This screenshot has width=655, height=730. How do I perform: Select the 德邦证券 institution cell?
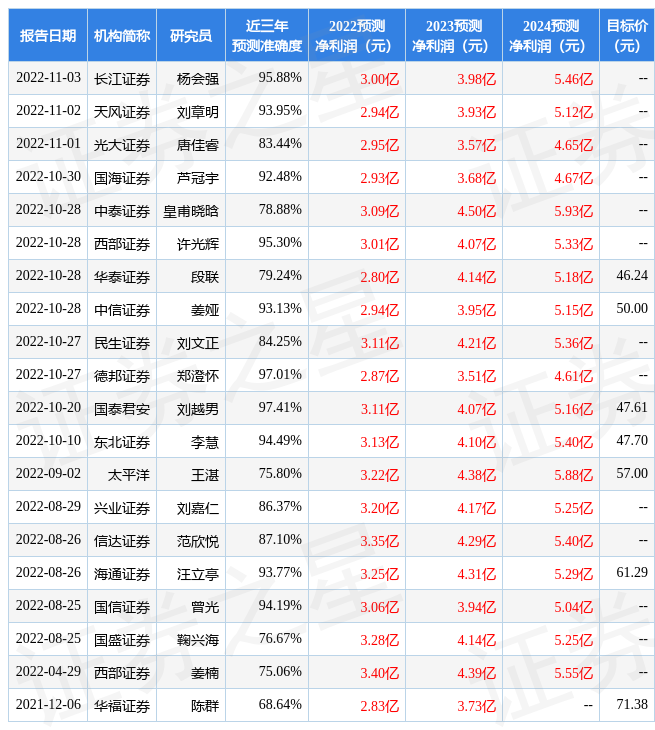pos(122,376)
